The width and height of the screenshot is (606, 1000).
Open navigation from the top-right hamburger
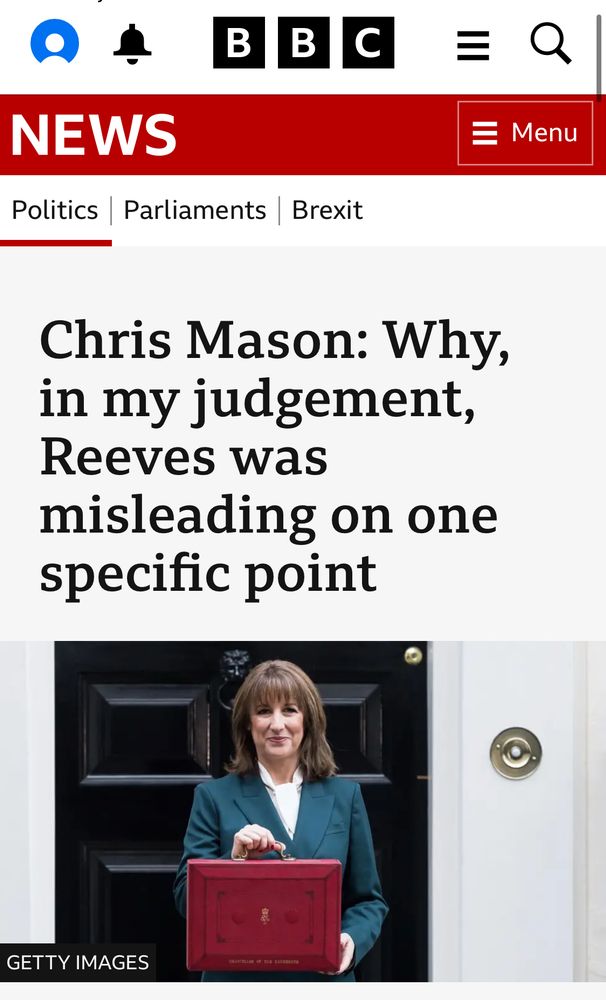pyautogui.click(x=473, y=44)
